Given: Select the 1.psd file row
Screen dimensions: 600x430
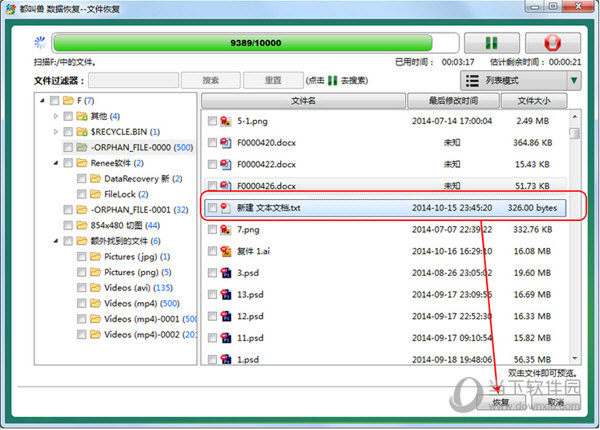Looking at the screenshot, I should pyautogui.click(x=385, y=360).
